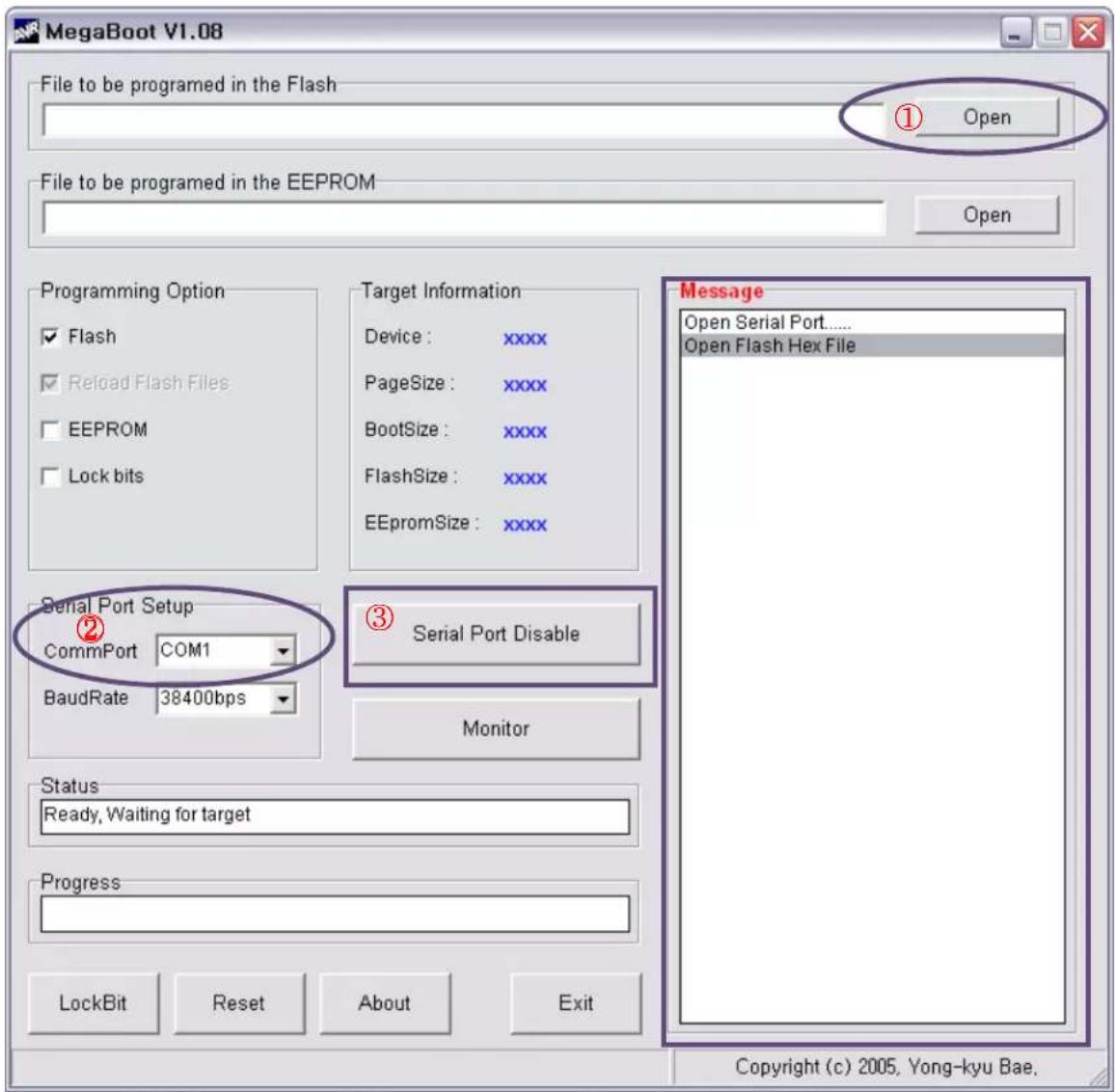Image resolution: width=1115 pixels, height=1092 pixels.
Task: Enable the Lock bits checkbox
Action: point(50,476)
